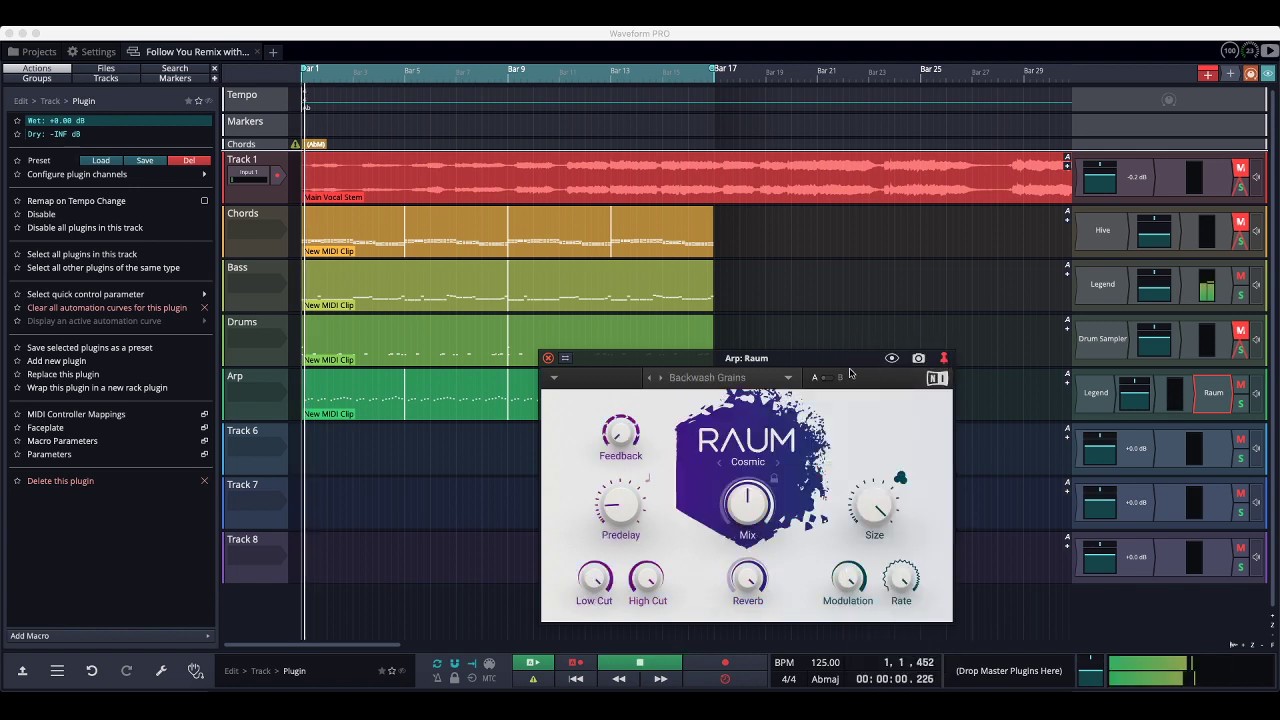Select the Markers tab in sidebar
Screen dimensions: 1280x720
[x=175, y=78]
